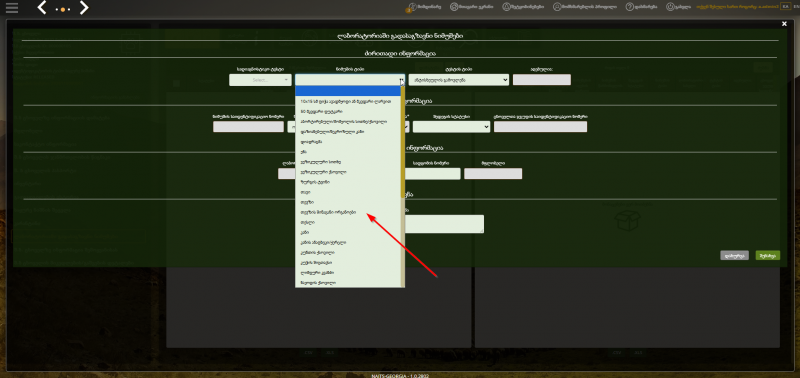The height and width of the screenshot is (378, 800).
Task: Choose ზურგის ტვინი option
Action: pyautogui.click(x=348, y=182)
